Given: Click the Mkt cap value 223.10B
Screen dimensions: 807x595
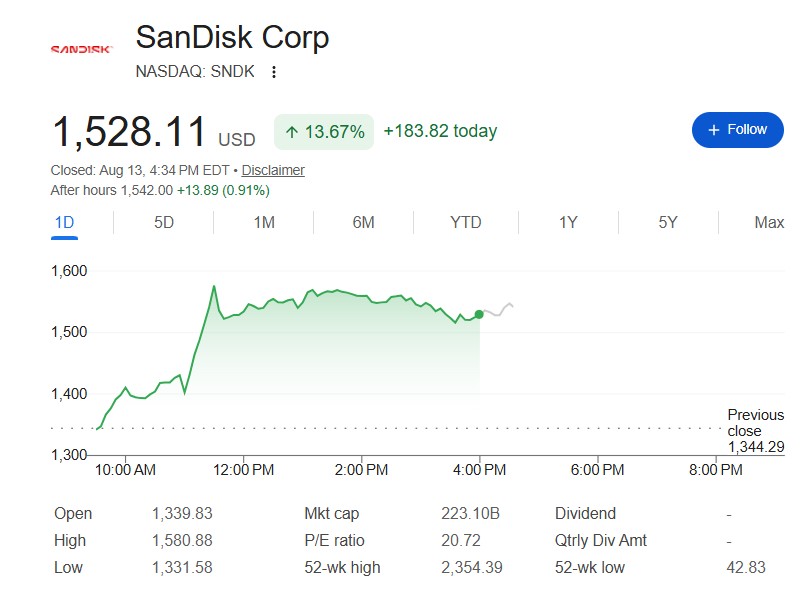Looking at the screenshot, I should point(470,513).
